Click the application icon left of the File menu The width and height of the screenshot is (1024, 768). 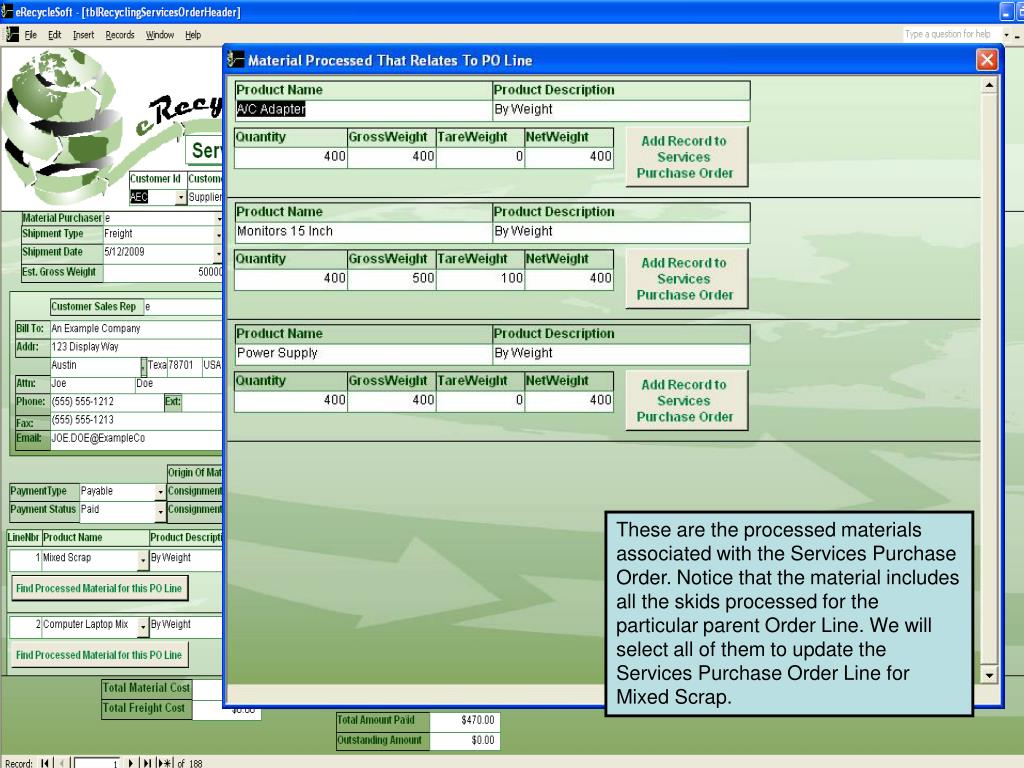point(12,35)
